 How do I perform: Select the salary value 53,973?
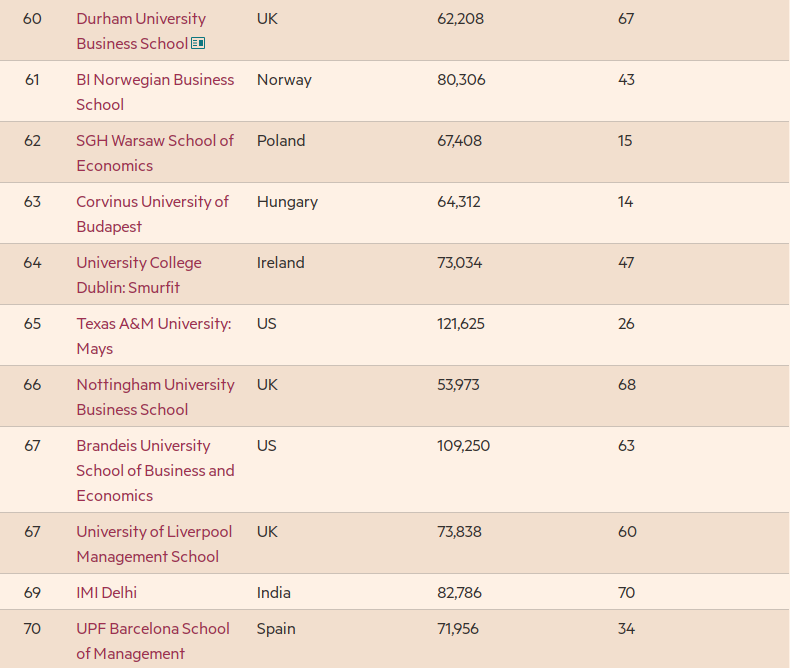click(x=458, y=384)
